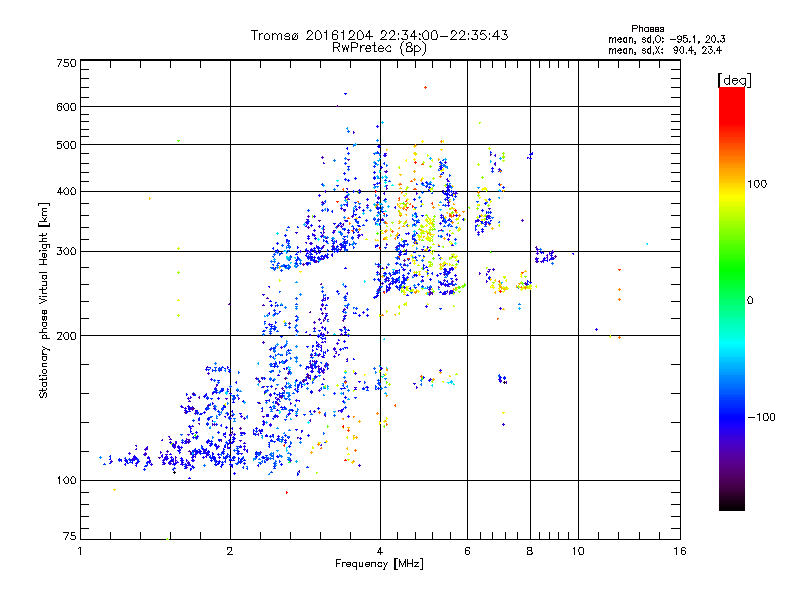Click the 'RwPretec (8p)' subtitle

point(379,48)
